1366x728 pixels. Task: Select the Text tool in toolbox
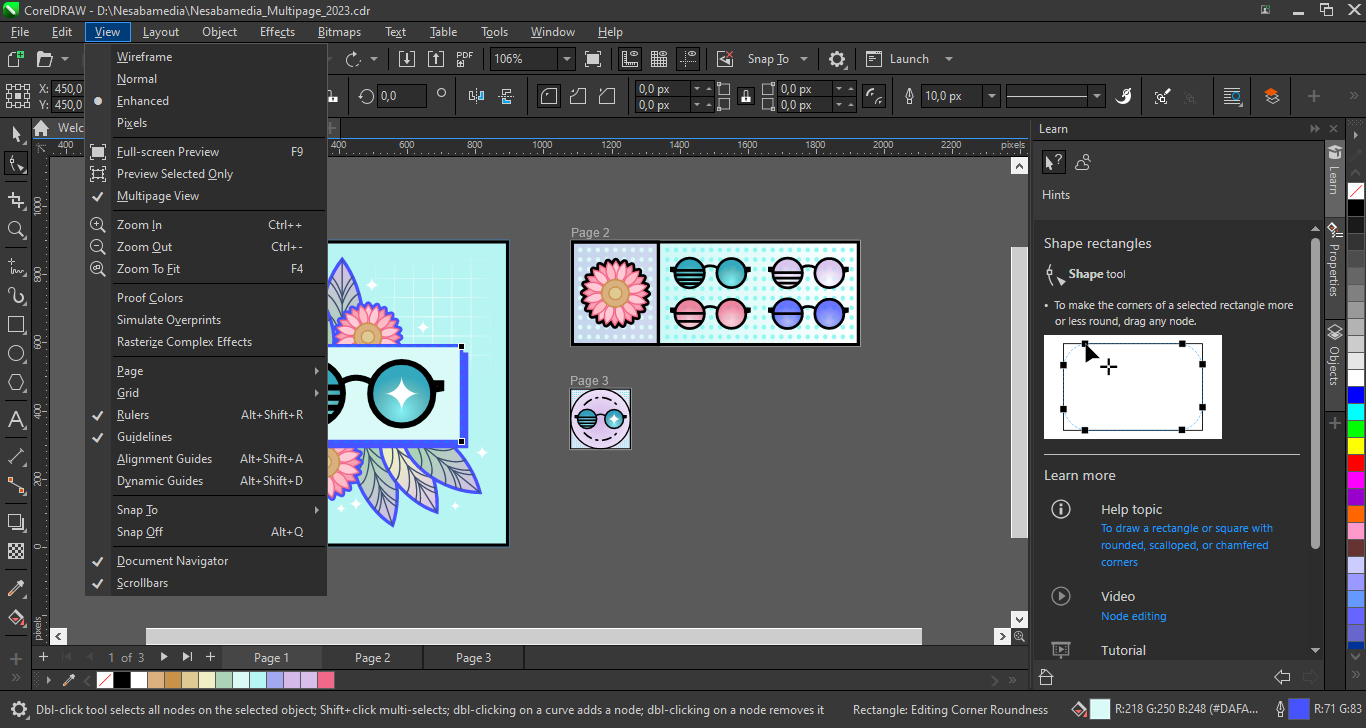pyautogui.click(x=16, y=419)
